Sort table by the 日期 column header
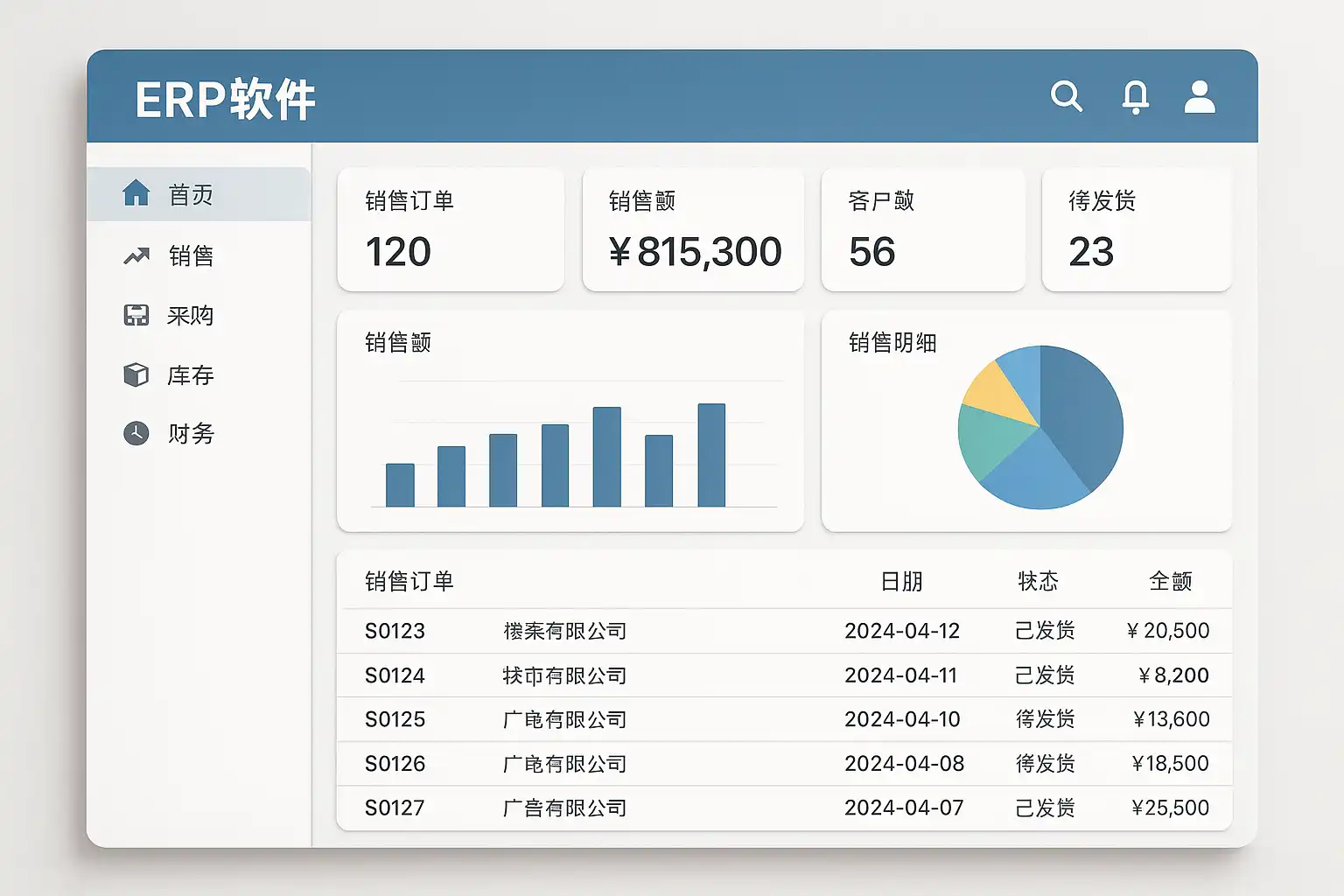This screenshot has width=1344, height=896. click(x=901, y=581)
